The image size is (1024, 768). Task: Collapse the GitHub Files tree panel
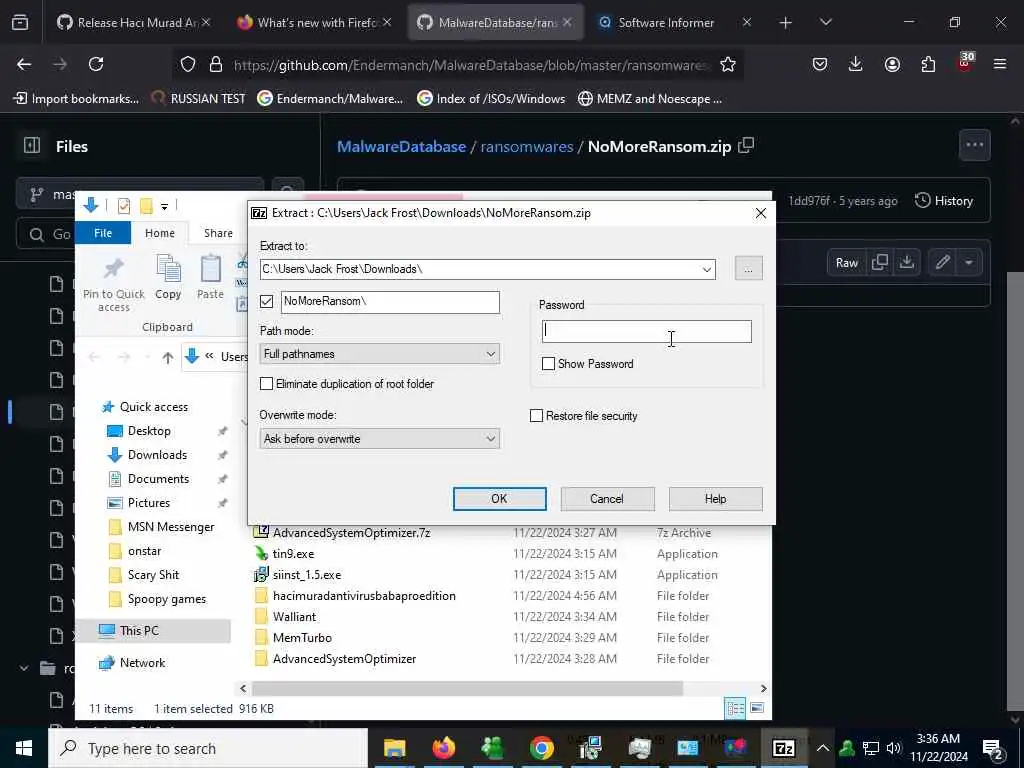31,146
